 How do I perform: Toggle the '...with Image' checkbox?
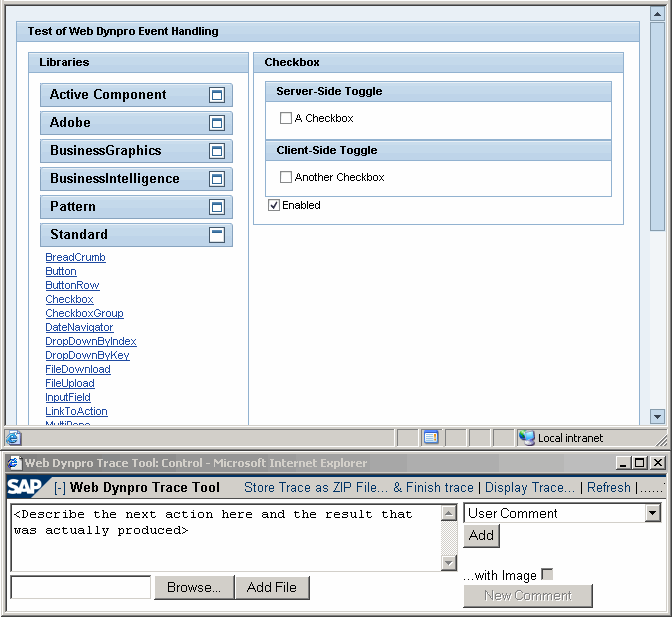tap(547, 574)
